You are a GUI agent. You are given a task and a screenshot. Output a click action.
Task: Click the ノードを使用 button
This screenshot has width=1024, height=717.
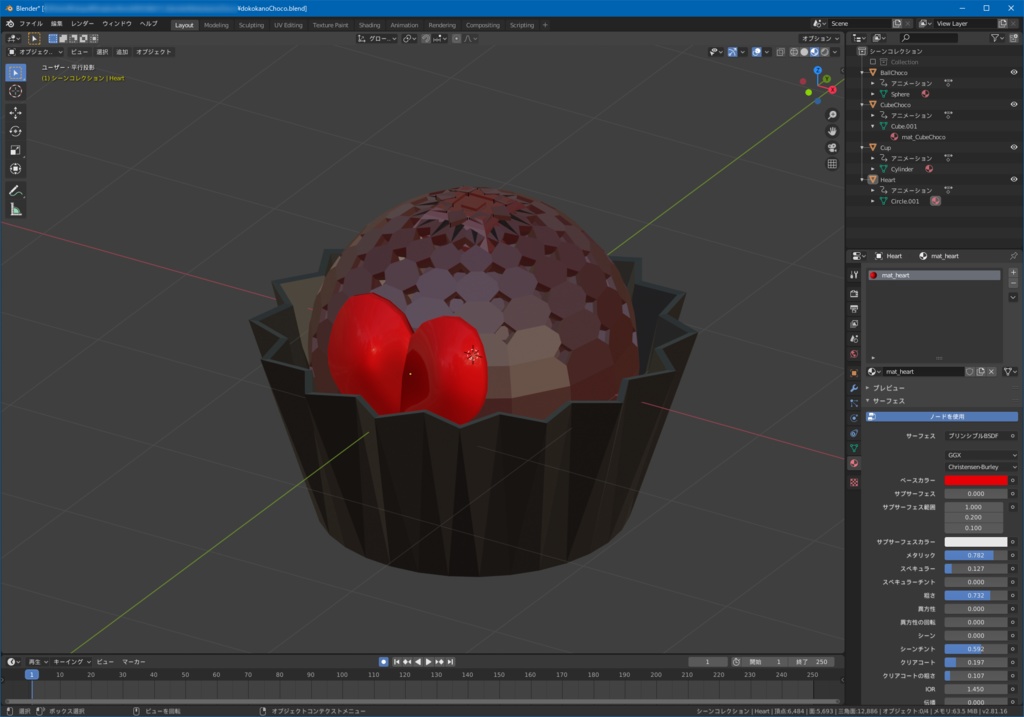tap(942, 416)
